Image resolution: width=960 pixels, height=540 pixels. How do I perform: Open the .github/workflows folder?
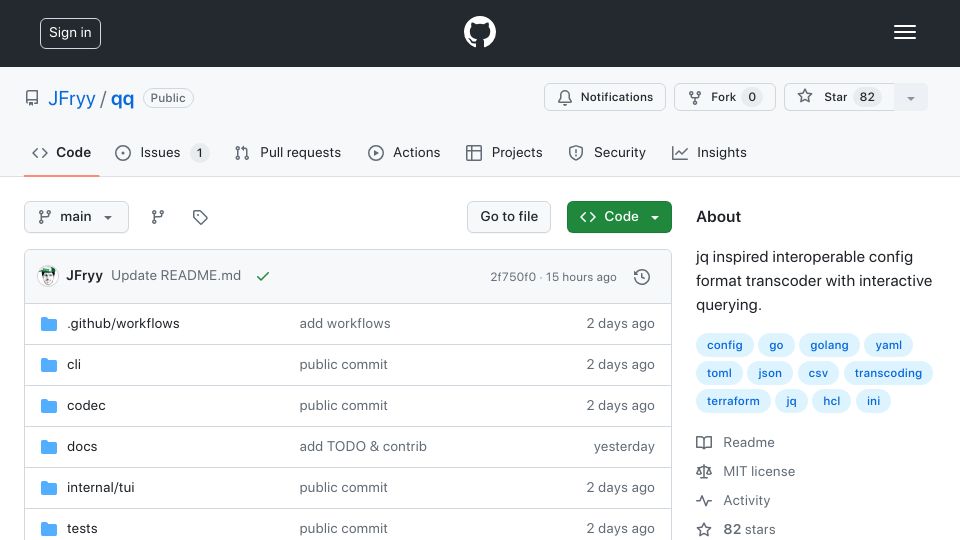click(x=123, y=323)
